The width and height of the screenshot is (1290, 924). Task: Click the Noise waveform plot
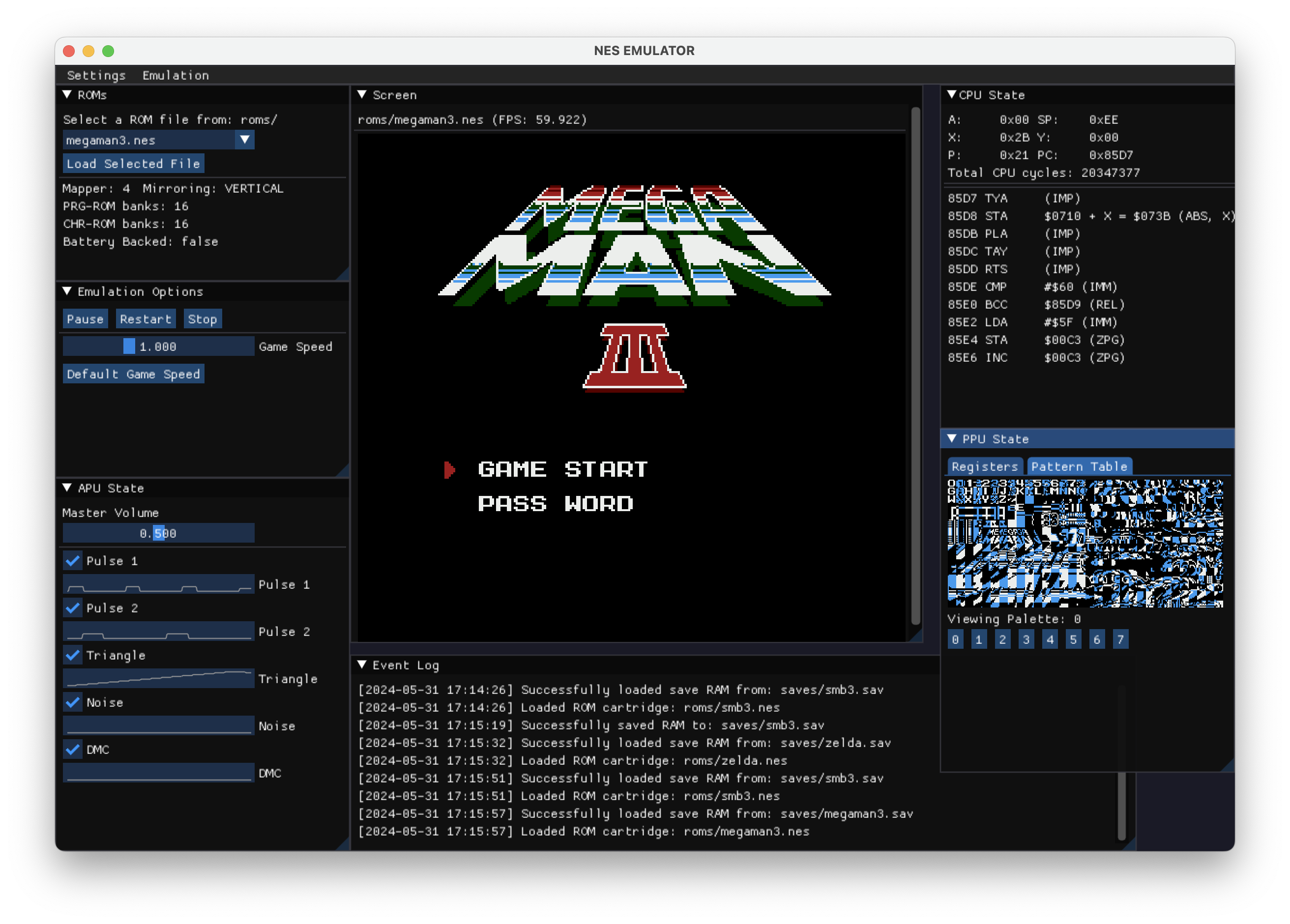[x=158, y=725]
